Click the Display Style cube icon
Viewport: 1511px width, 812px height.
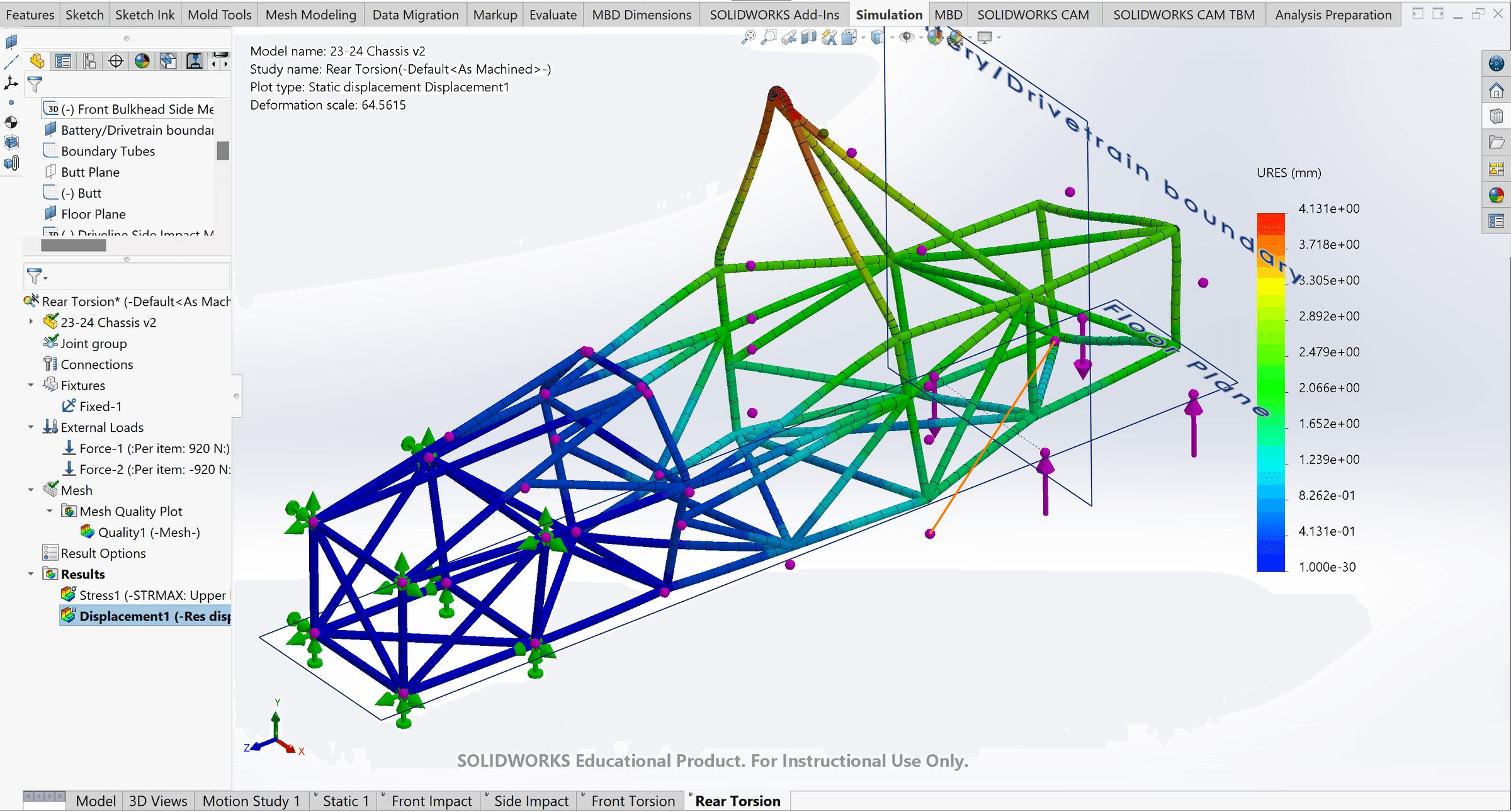[877, 37]
